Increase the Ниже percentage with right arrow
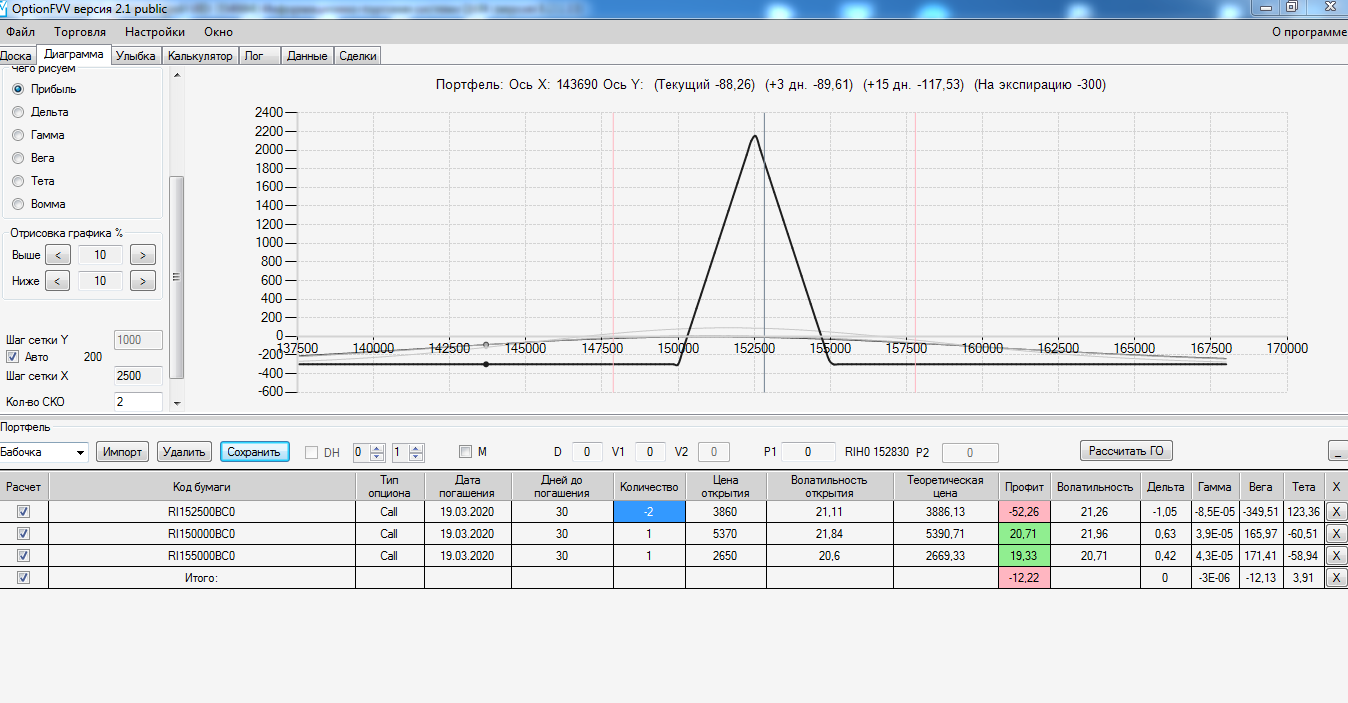 pos(144,281)
